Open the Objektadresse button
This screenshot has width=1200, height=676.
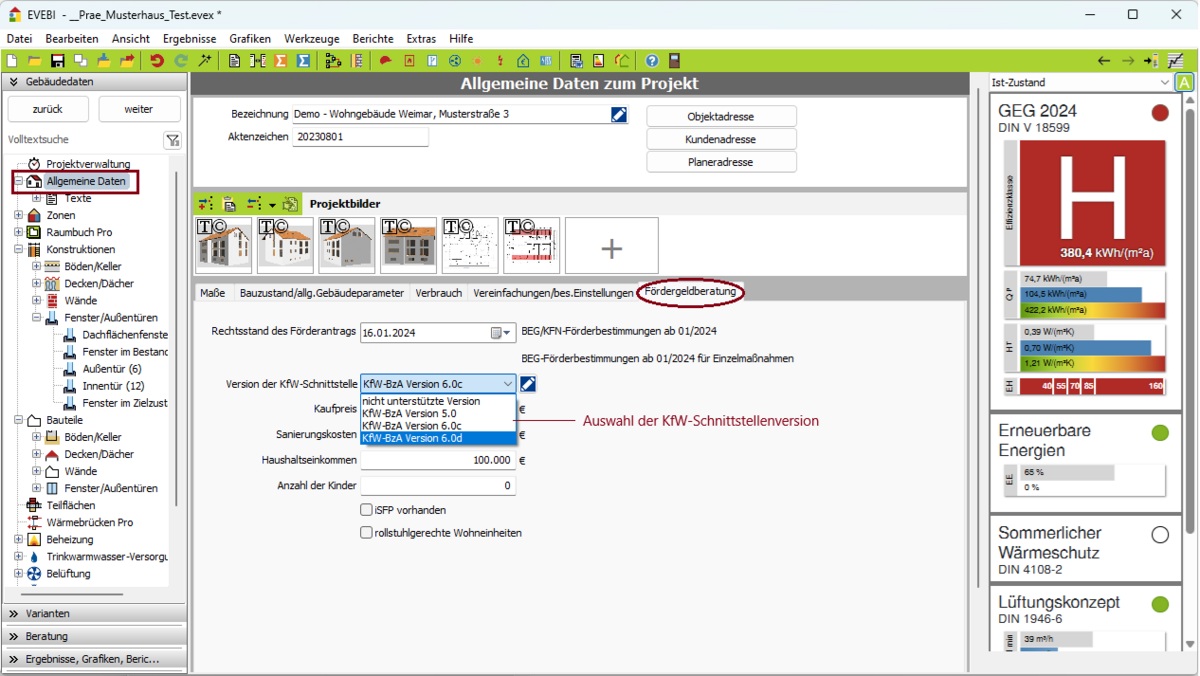[x=721, y=117]
